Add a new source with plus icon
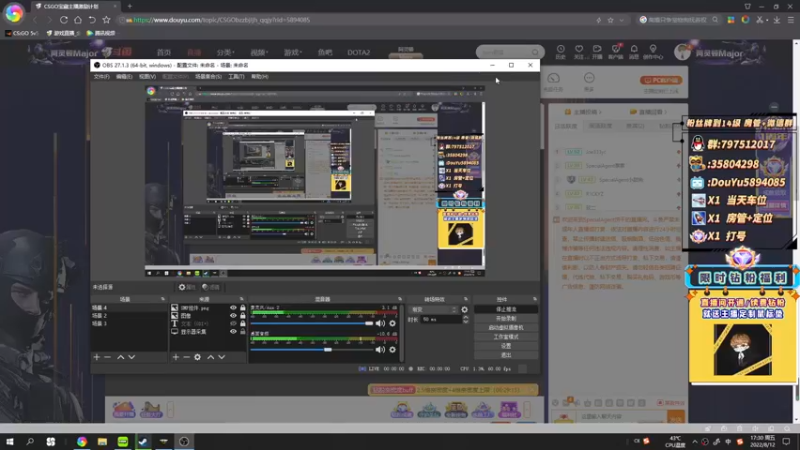Screen dimensions: 800x450 (176, 357)
